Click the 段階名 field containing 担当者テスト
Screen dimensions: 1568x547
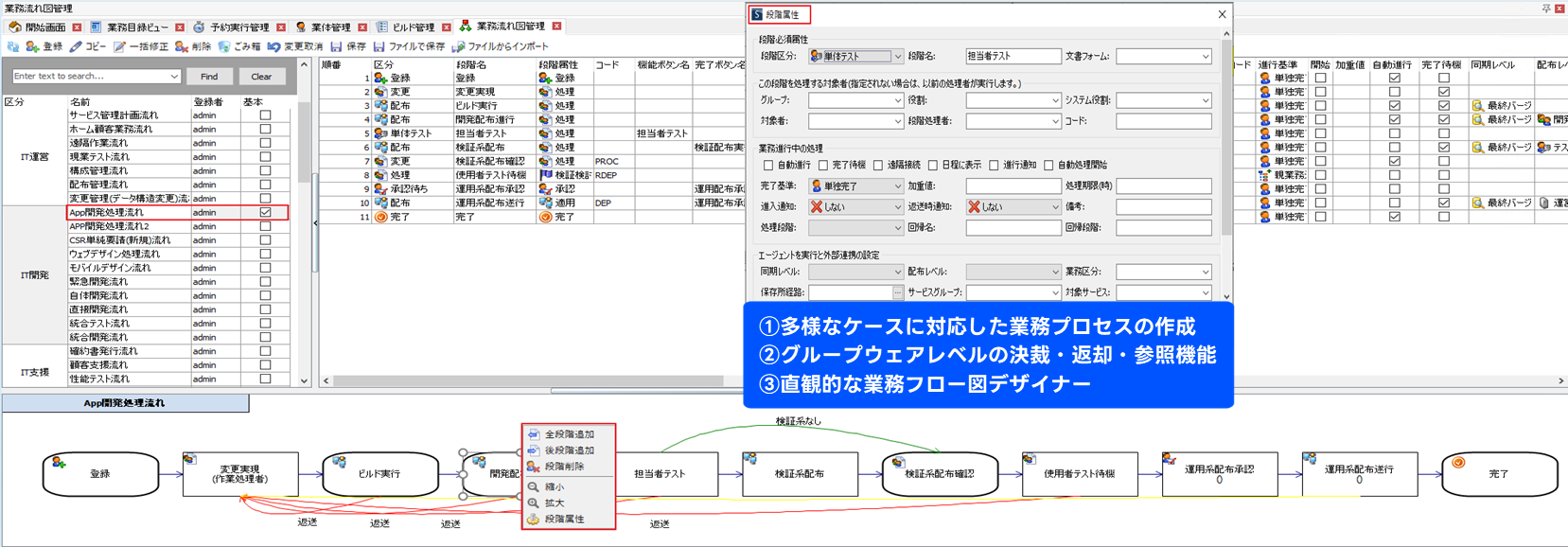coord(1013,57)
